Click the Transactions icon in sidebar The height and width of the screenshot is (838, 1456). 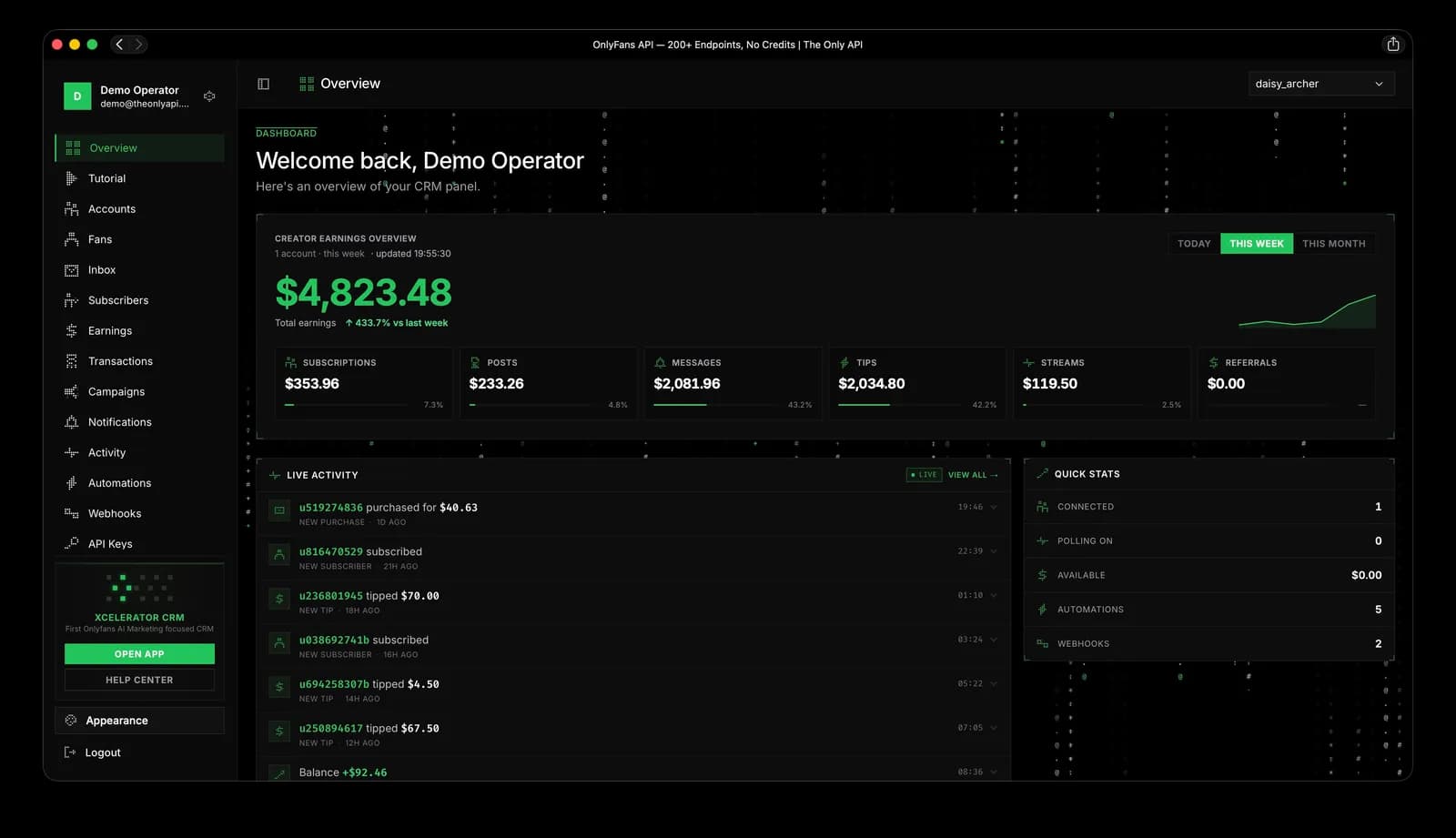tap(71, 361)
